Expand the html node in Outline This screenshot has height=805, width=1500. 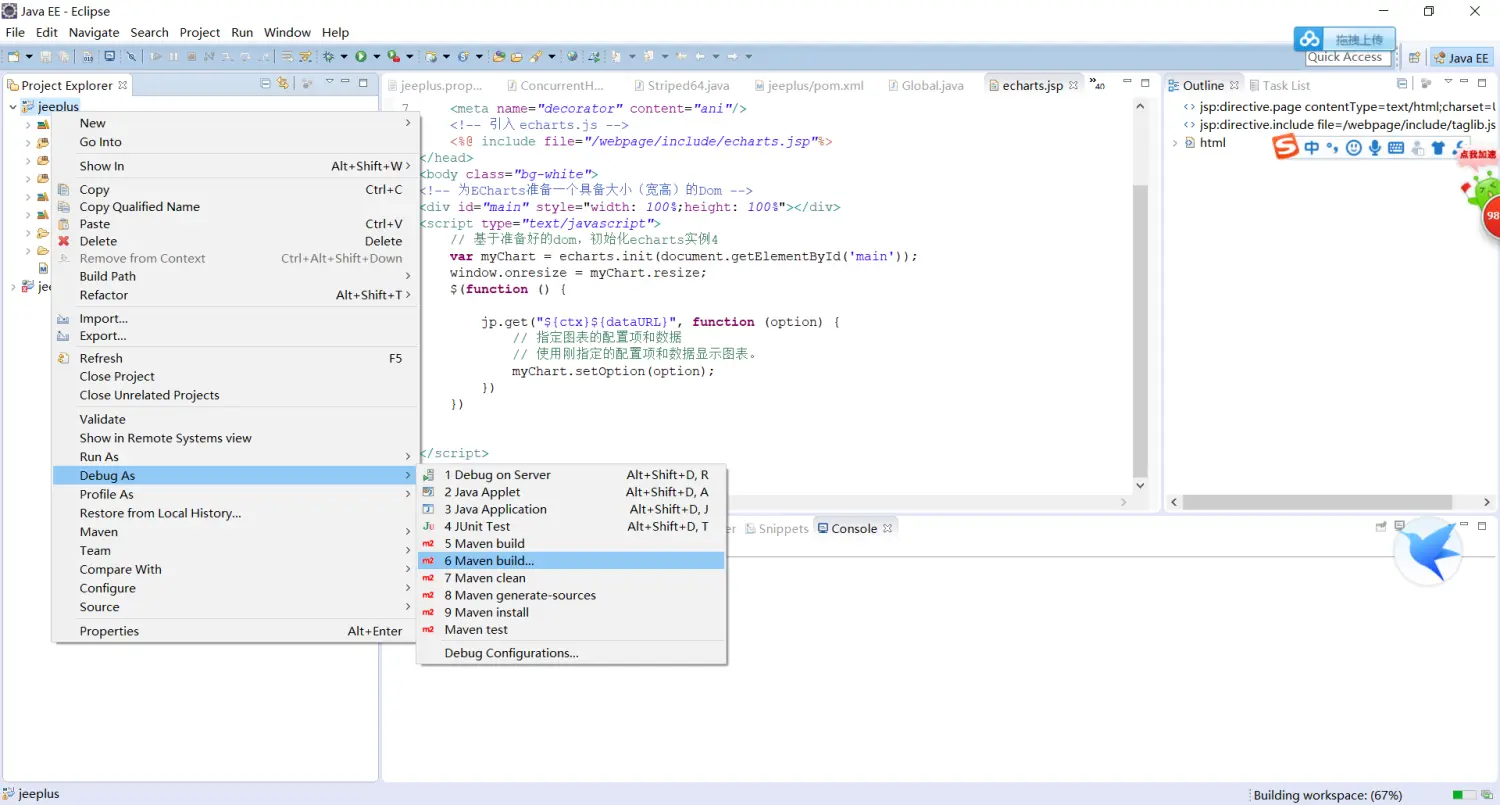(1175, 143)
